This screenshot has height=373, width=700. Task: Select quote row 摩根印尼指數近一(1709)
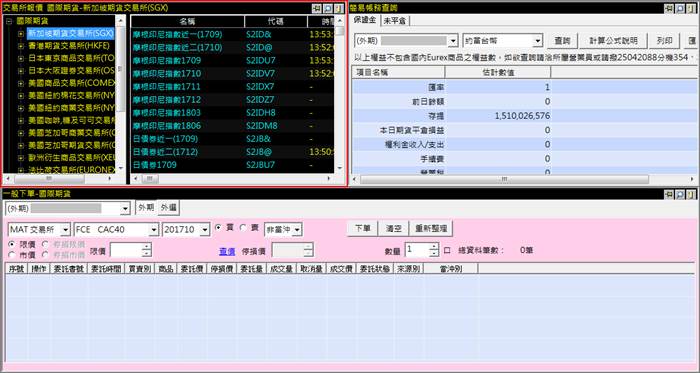click(232, 34)
